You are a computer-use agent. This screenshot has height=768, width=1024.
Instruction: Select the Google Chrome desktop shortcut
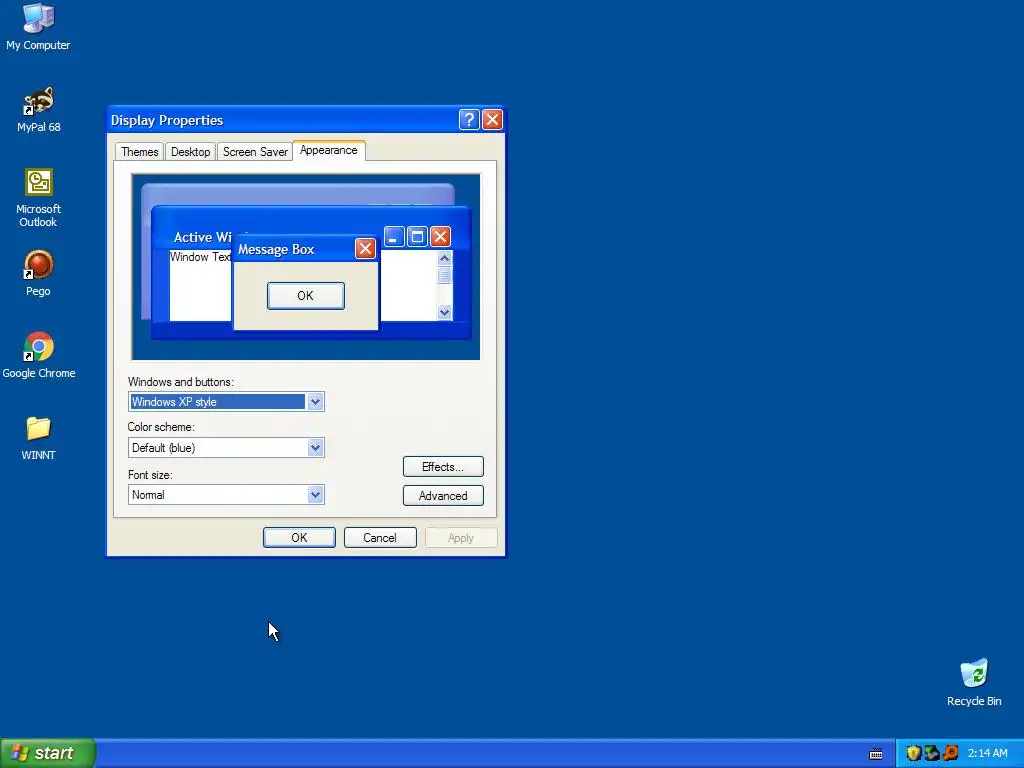tap(39, 355)
